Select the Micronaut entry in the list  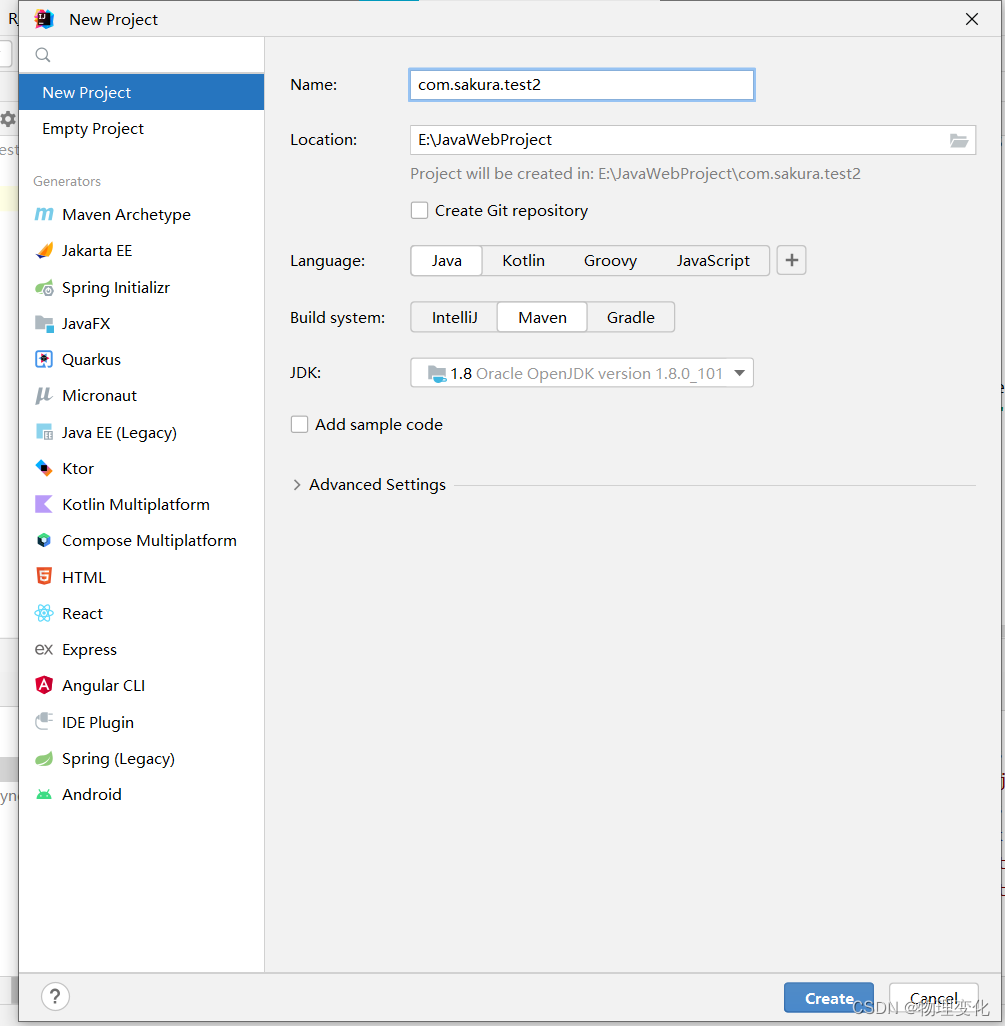(x=141, y=395)
